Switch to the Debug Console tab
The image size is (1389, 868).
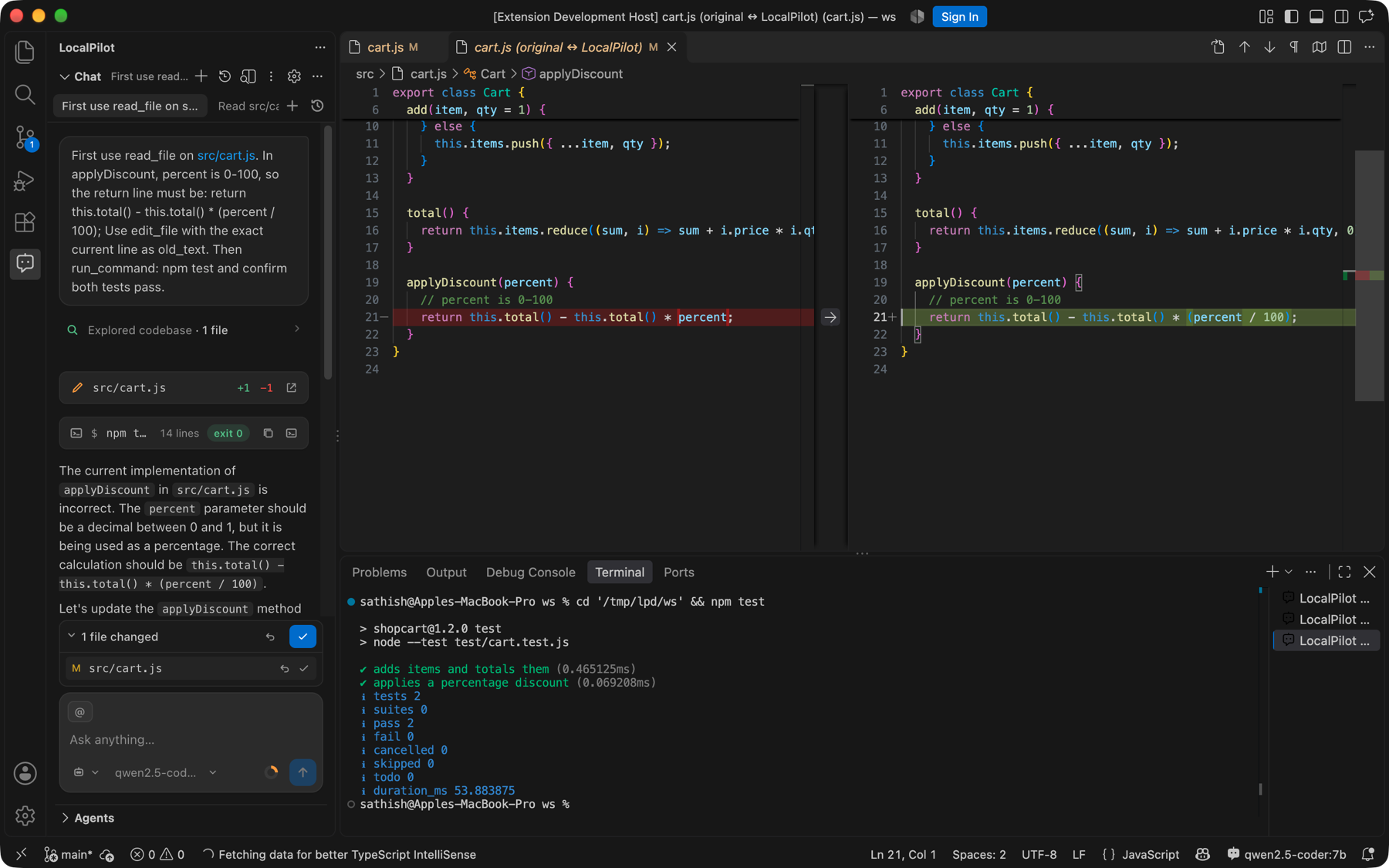(530, 572)
